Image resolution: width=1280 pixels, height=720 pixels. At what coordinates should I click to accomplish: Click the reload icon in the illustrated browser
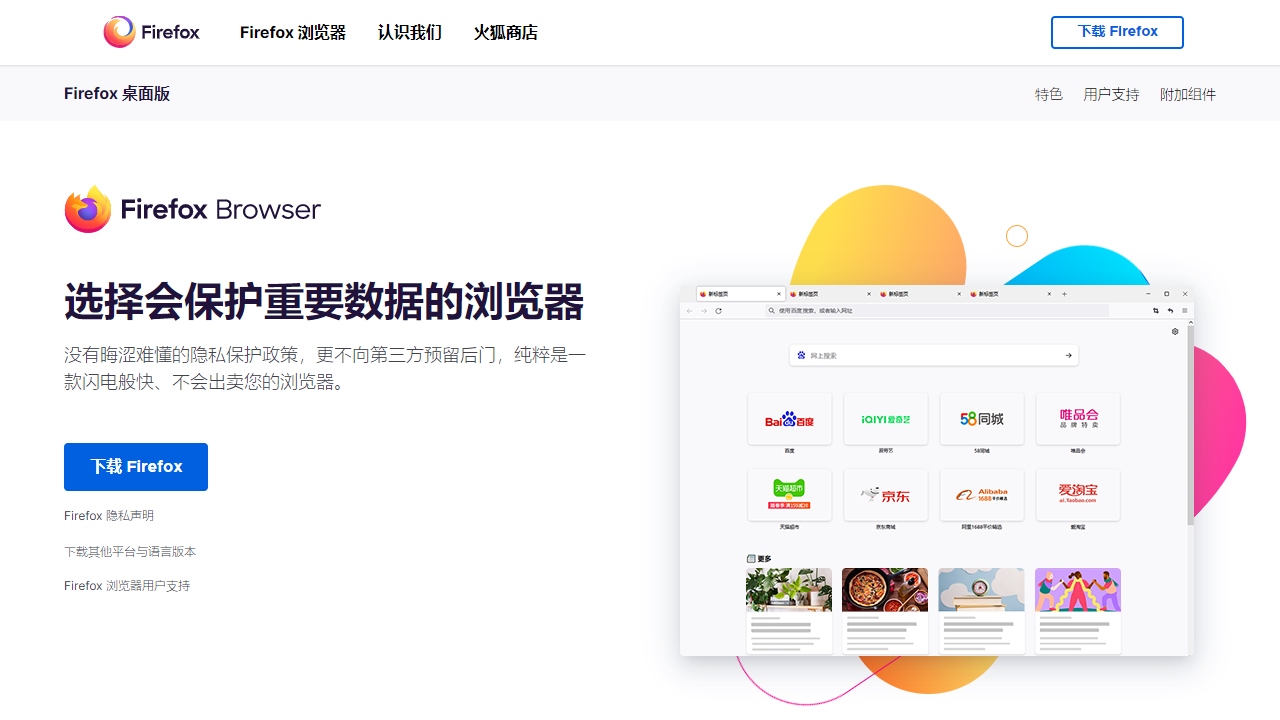point(718,311)
